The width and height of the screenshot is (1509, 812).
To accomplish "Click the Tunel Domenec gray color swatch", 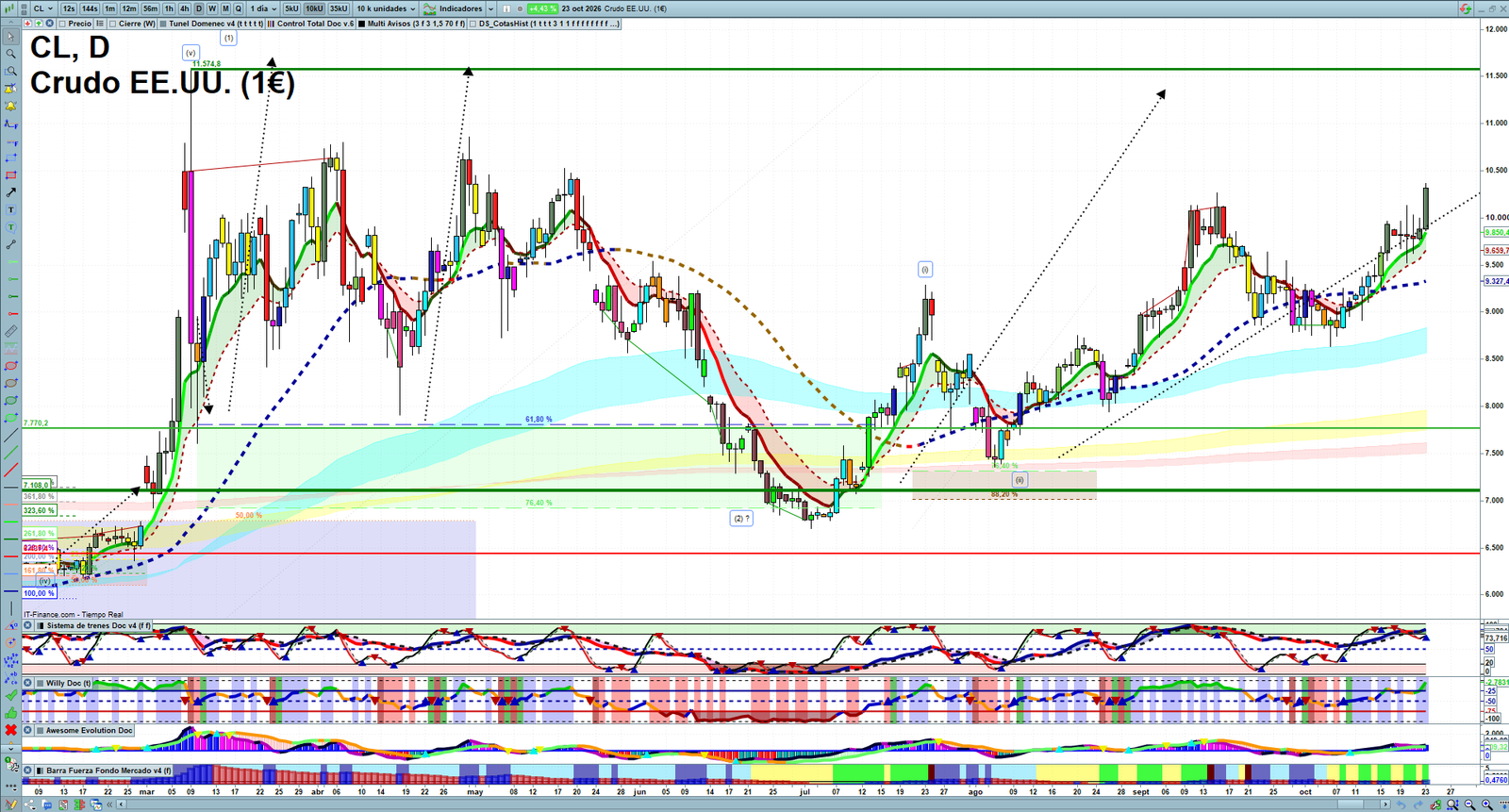I will coord(164,24).
